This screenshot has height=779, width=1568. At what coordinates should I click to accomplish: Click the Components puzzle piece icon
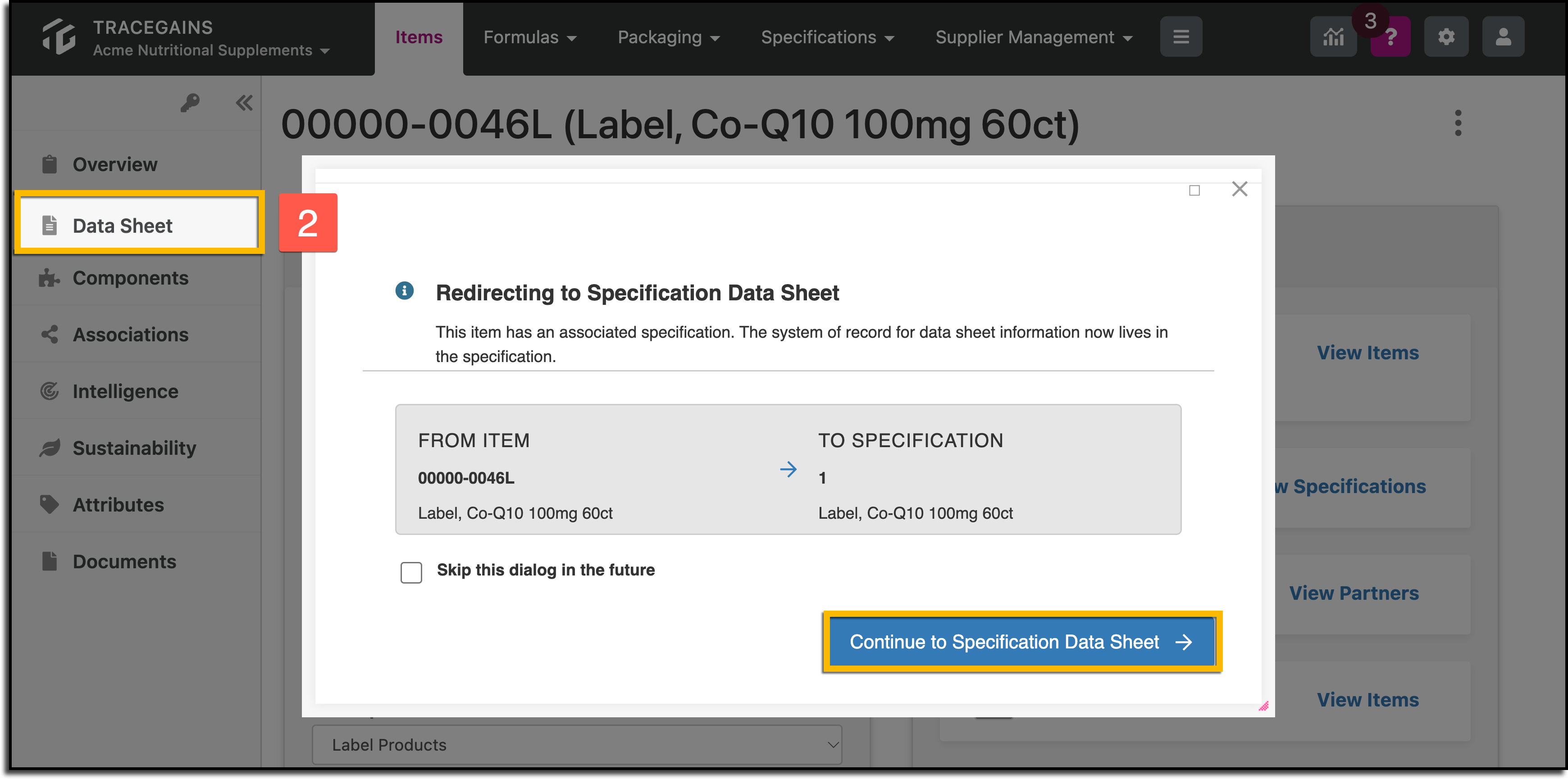coord(49,278)
